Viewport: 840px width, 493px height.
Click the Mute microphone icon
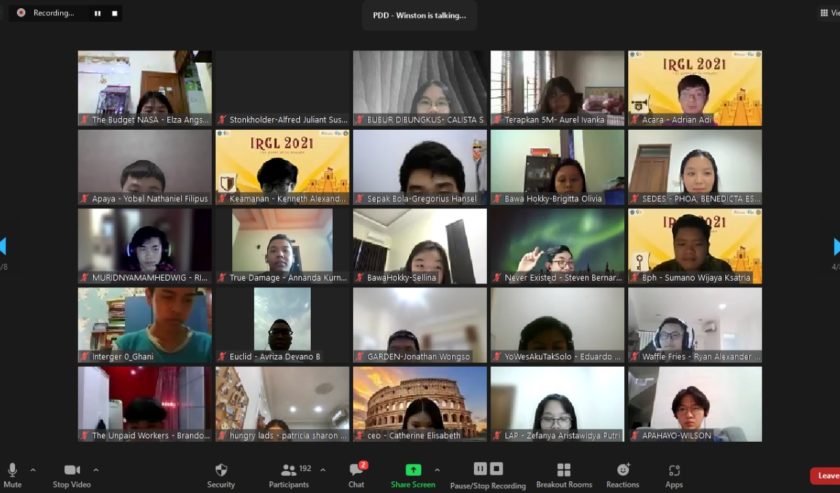(x=12, y=470)
